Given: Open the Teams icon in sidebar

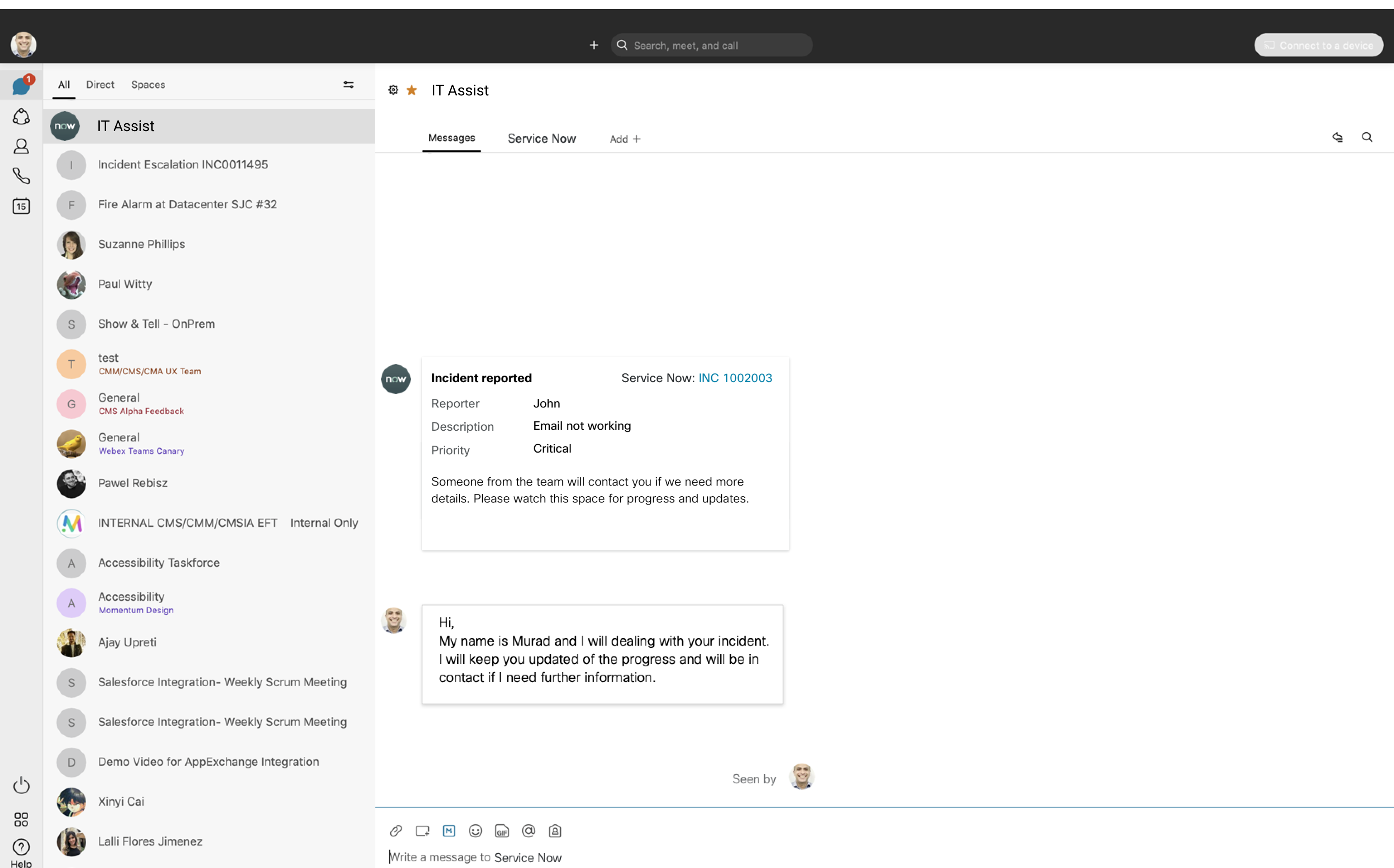Looking at the screenshot, I should tap(21, 117).
